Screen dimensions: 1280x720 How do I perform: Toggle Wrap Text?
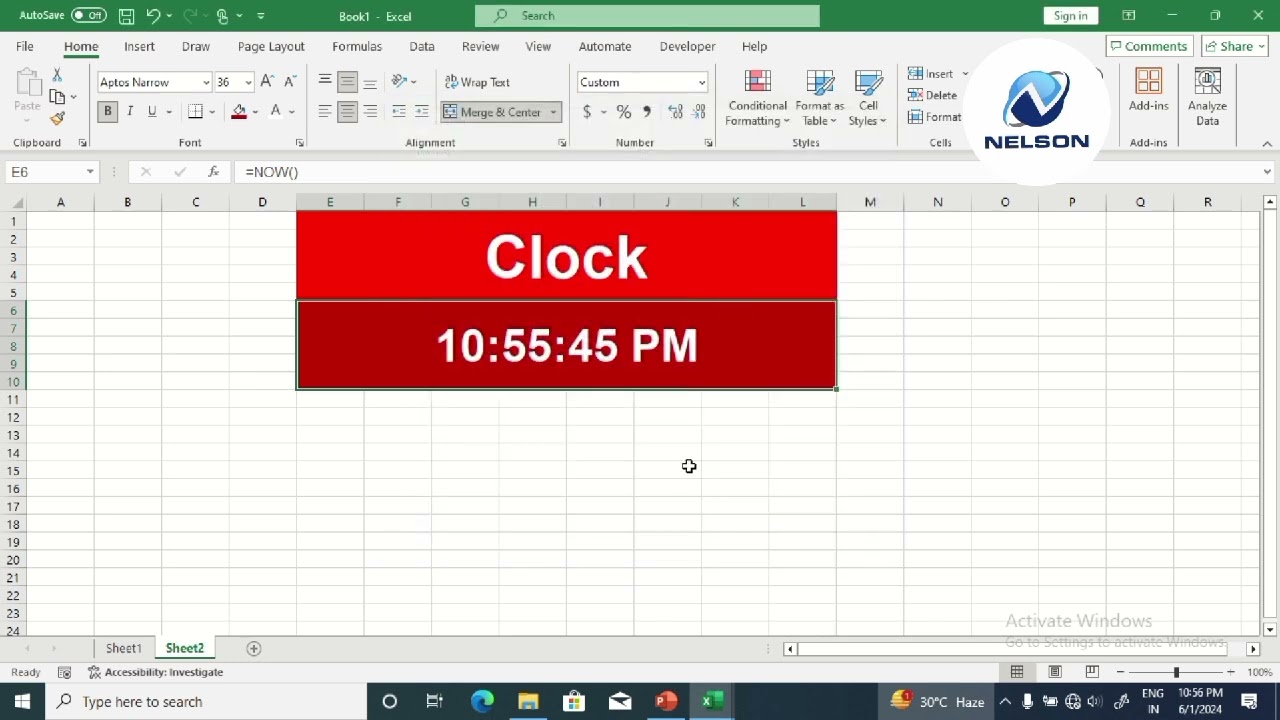coord(477,82)
